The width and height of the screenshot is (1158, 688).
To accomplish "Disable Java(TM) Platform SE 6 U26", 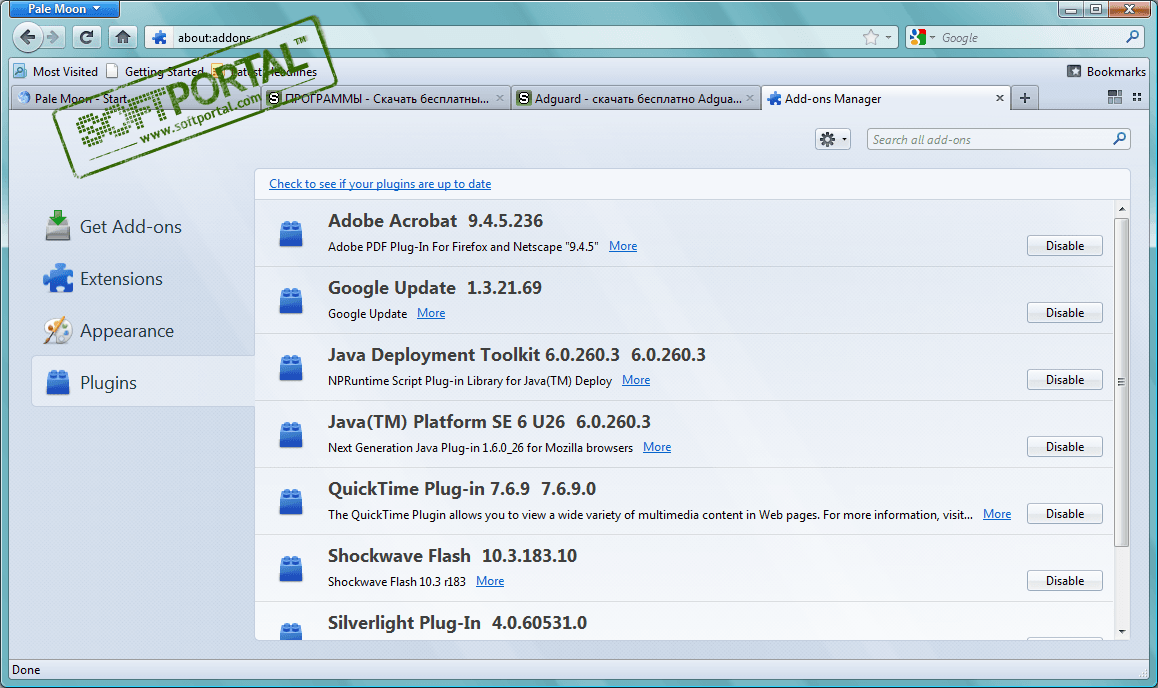I will click(x=1064, y=447).
